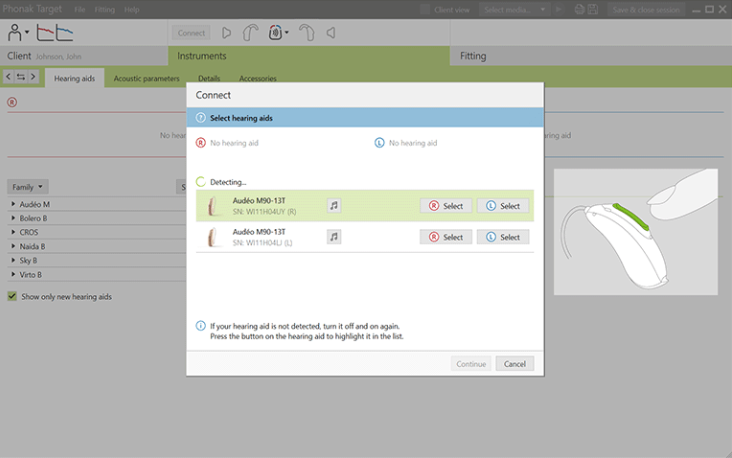Click the Cancel button
This screenshot has height=458, width=732.
tap(514, 363)
